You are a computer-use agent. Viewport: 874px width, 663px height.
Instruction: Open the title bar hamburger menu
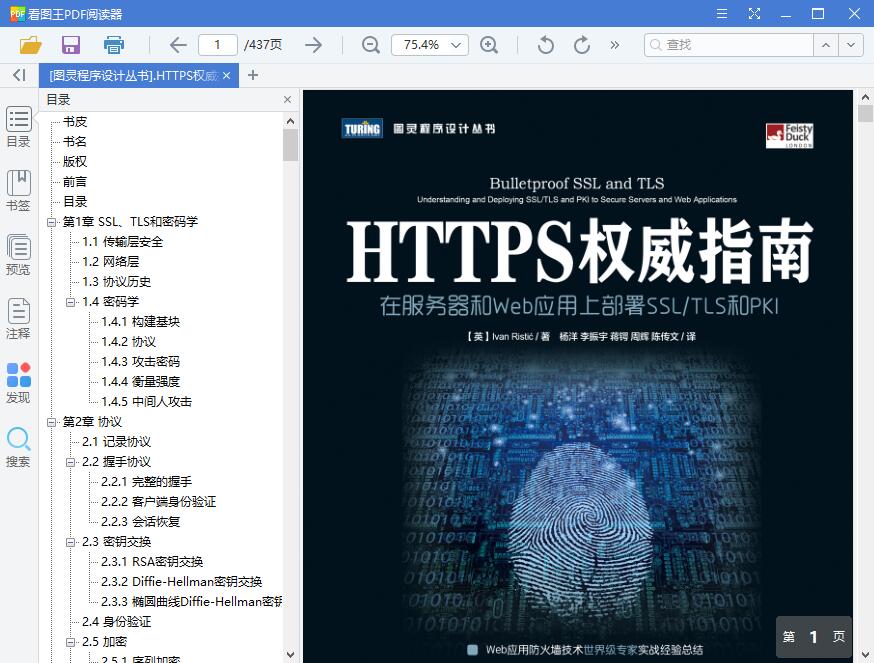722,13
